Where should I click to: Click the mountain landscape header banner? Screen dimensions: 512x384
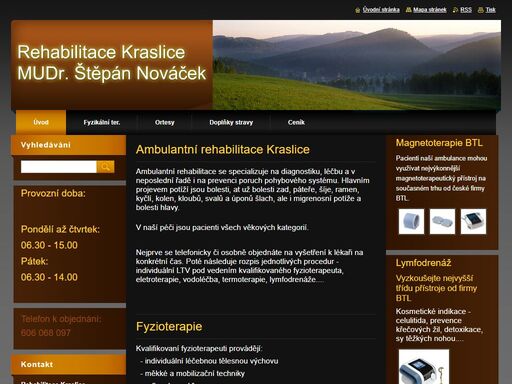(357, 65)
